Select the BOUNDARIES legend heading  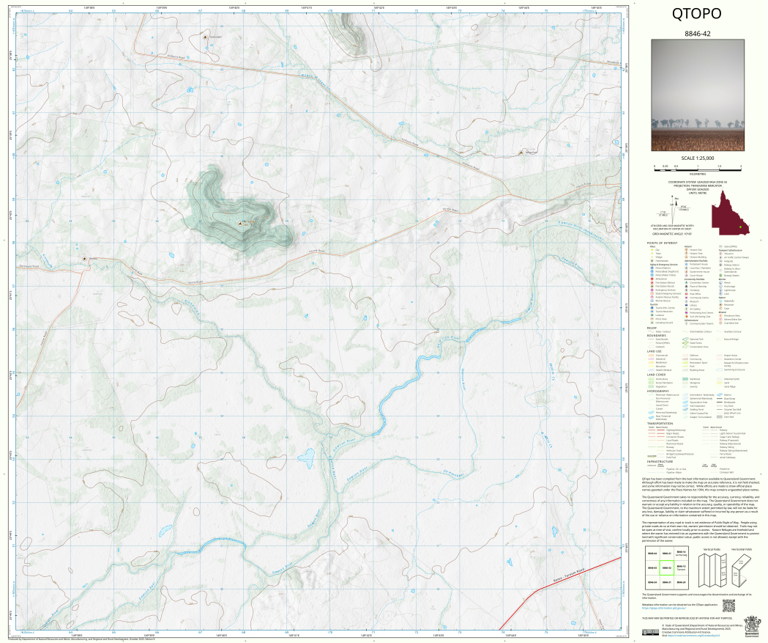click(656, 335)
